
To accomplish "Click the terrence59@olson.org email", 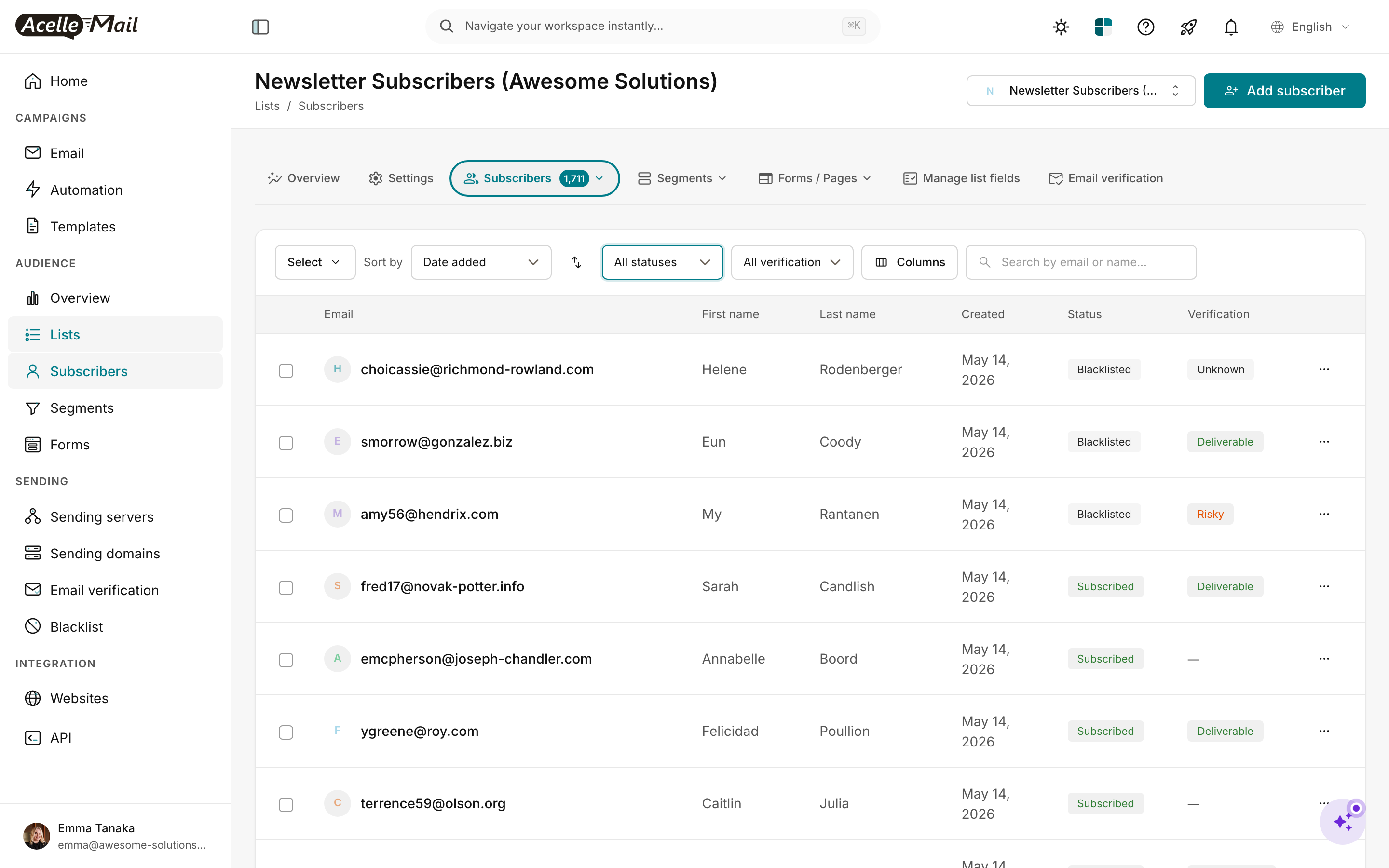I will point(433,804).
